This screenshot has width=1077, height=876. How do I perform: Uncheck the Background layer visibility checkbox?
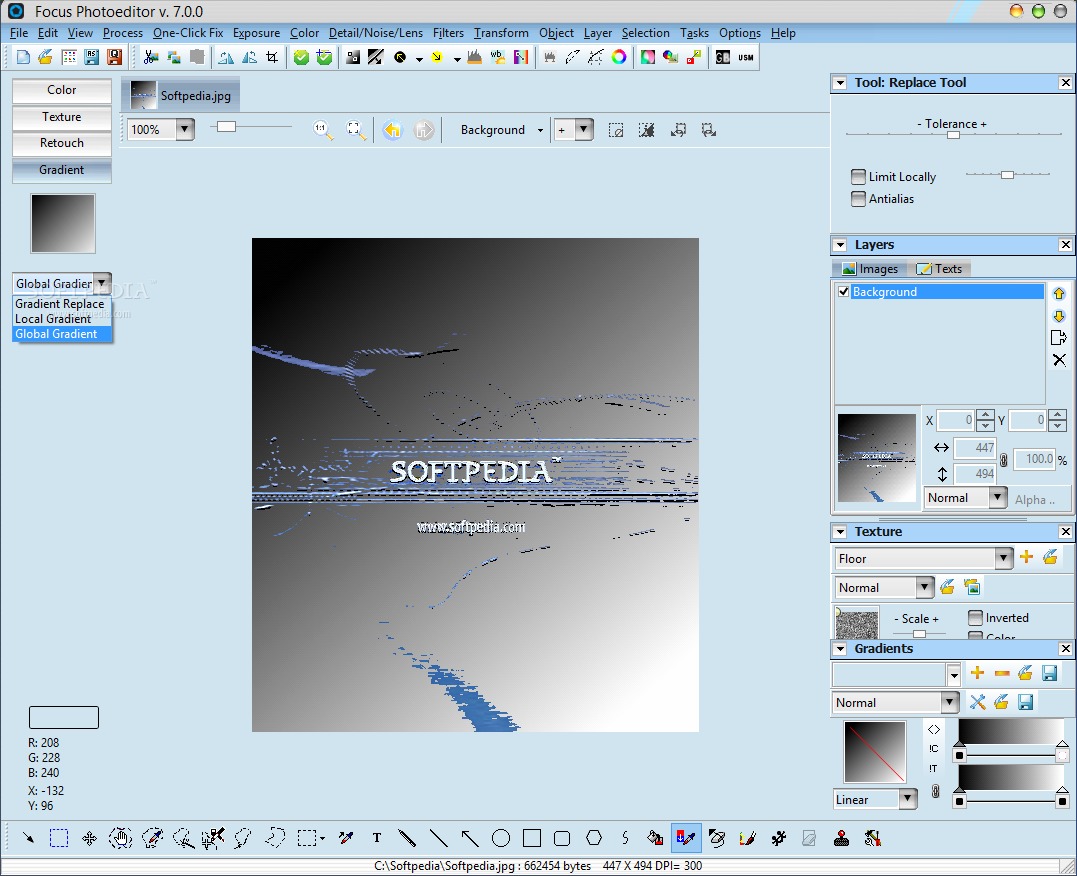click(844, 292)
